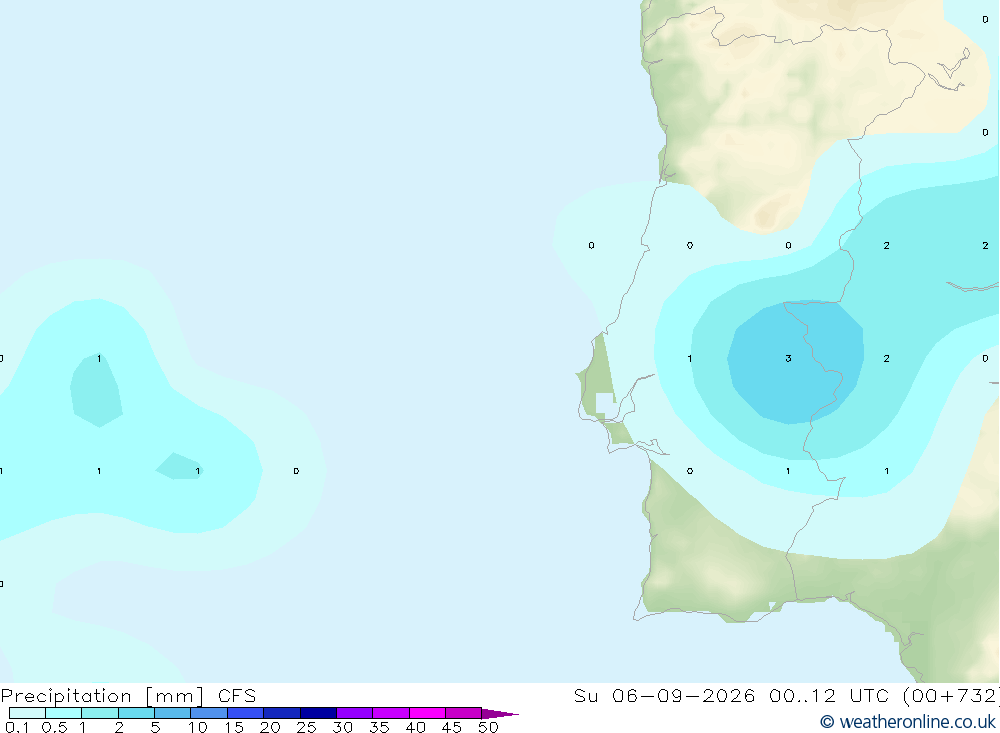Click the legend label '35'
This screenshot has width=1000, height=733.
pyautogui.click(x=379, y=727)
